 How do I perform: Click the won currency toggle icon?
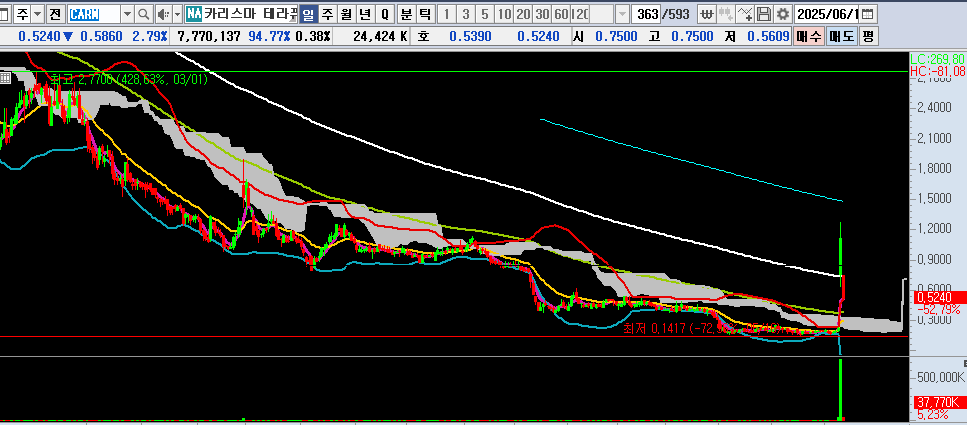point(708,14)
